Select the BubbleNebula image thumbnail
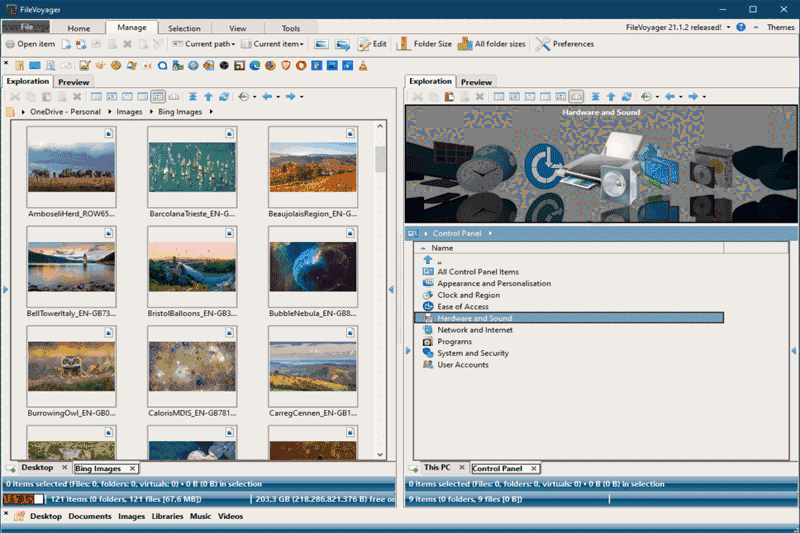Image resolution: width=800 pixels, height=533 pixels. [312, 267]
